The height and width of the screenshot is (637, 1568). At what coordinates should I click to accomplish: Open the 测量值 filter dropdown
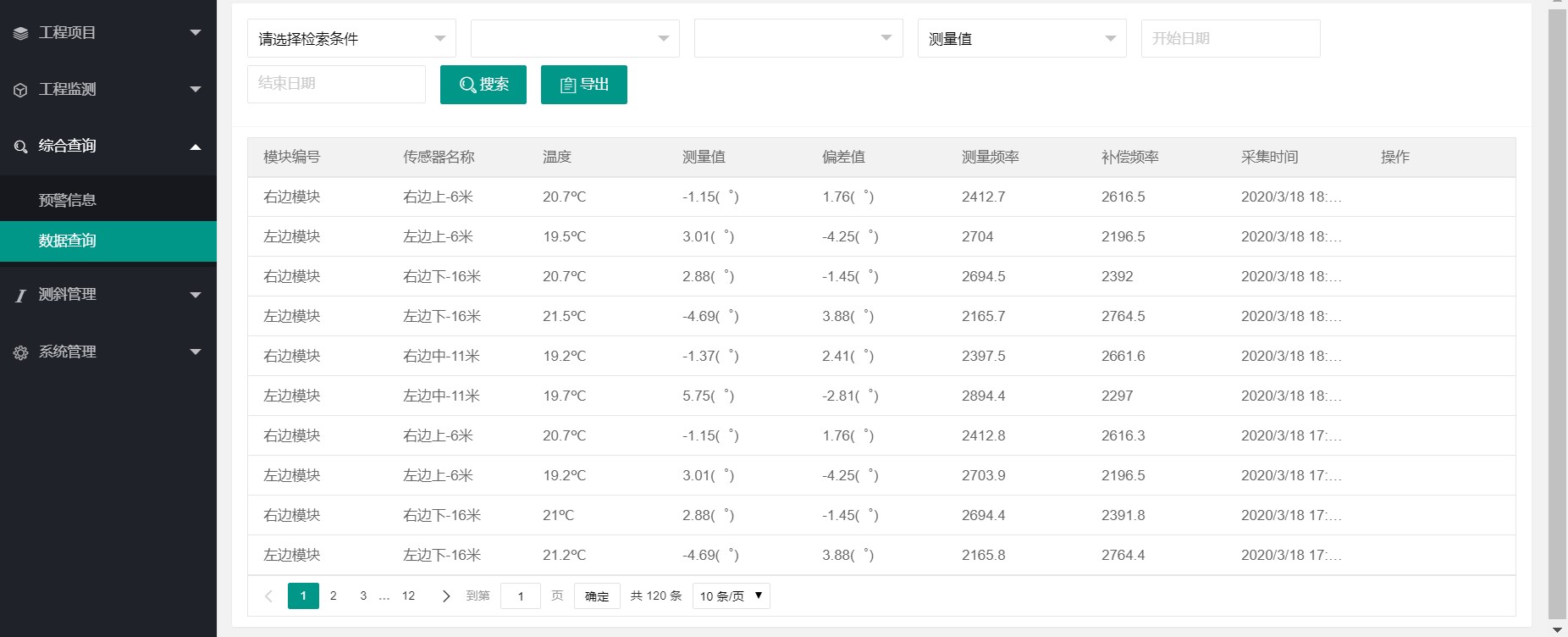[1021, 39]
